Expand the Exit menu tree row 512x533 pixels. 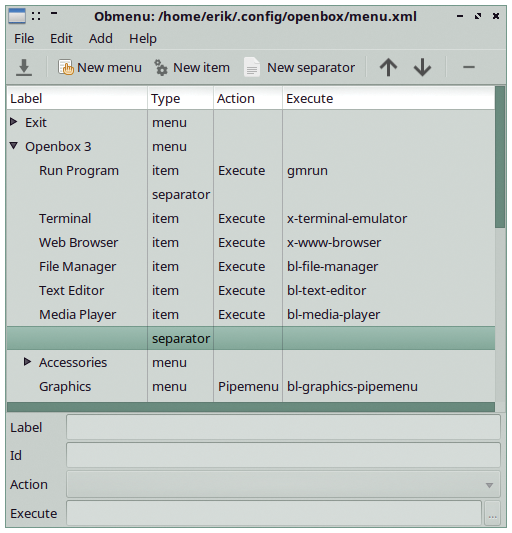13,122
